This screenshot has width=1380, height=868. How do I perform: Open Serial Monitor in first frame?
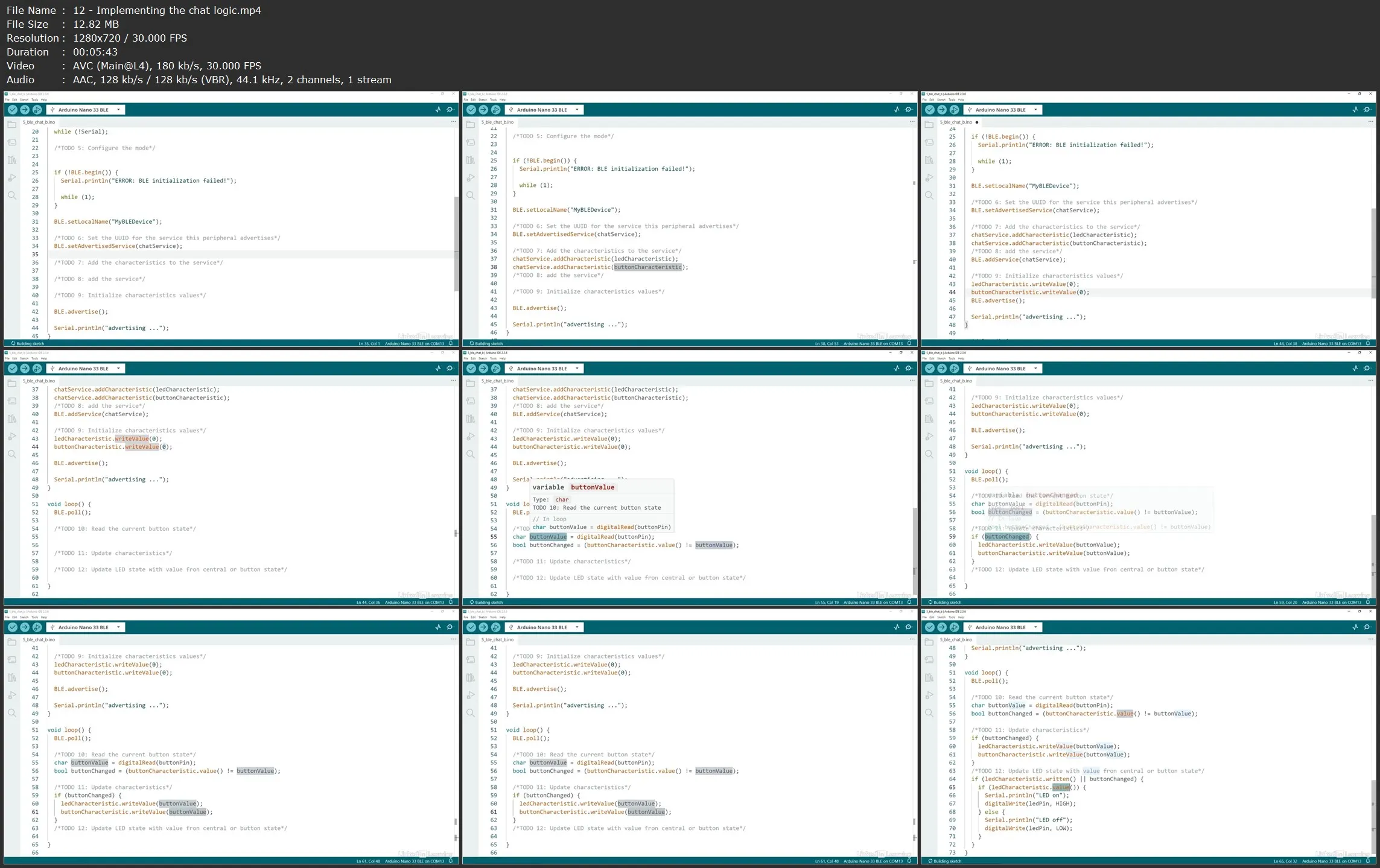(x=450, y=110)
